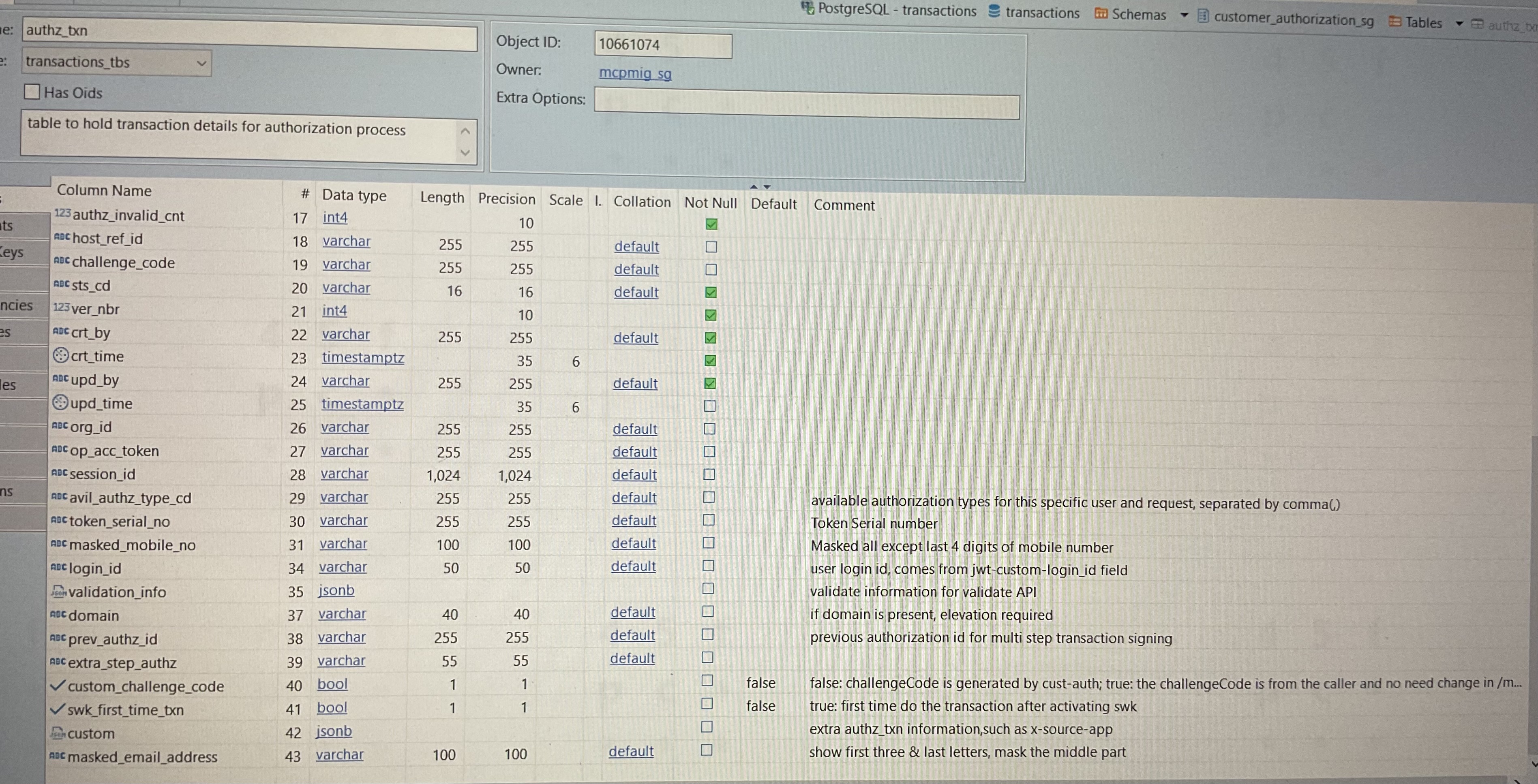
Task: Click the Schemas folder icon in breadcrumb
Action: 1101,14
